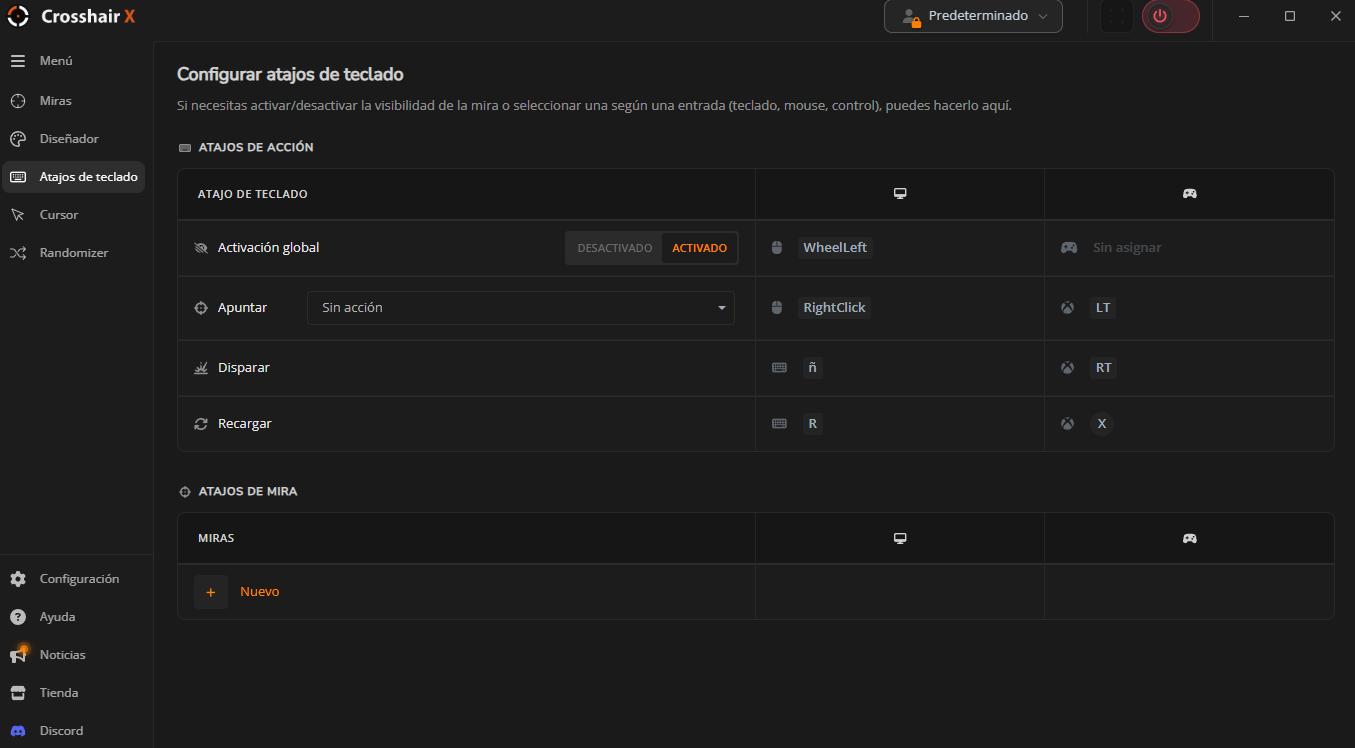The height and width of the screenshot is (748, 1355).
Task: Open Ayuda page
Action: pyautogui.click(x=73, y=617)
